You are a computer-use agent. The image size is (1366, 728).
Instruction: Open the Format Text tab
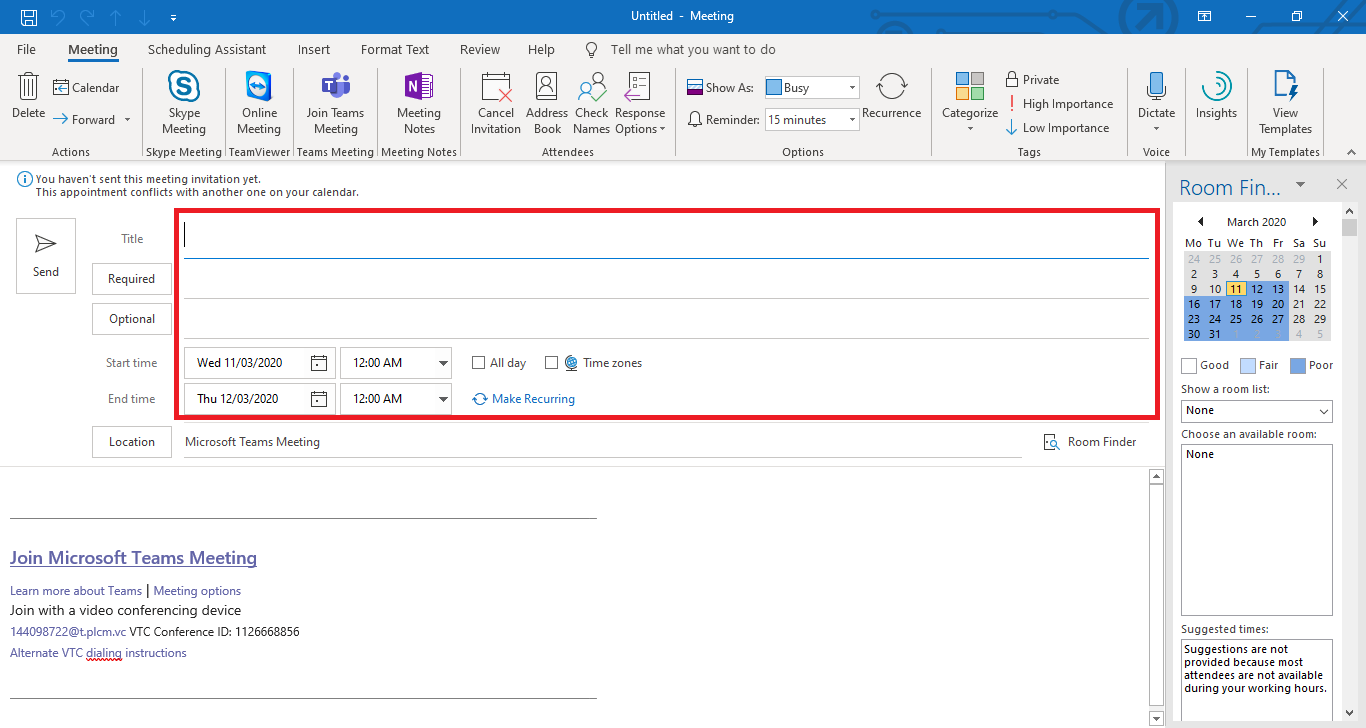pyautogui.click(x=395, y=50)
